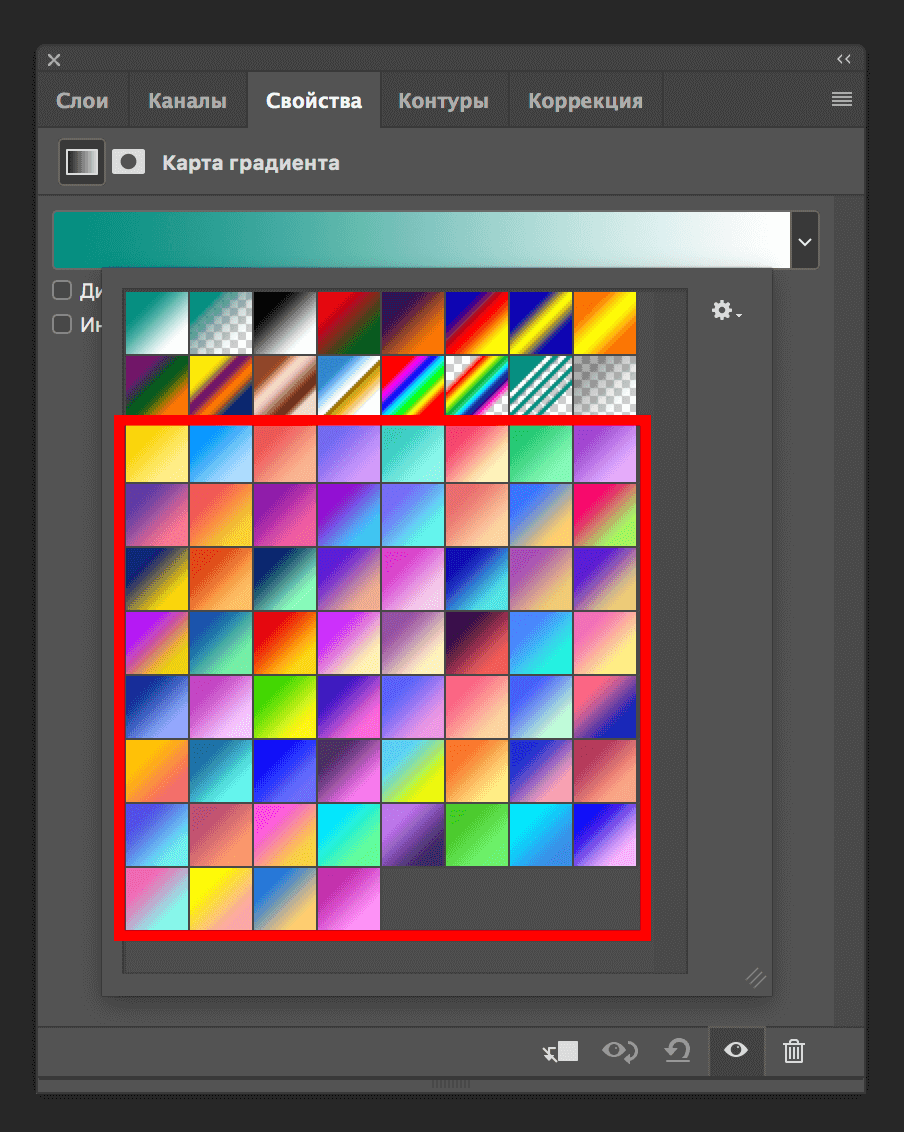Delete the adjustment using the trash icon
The image size is (904, 1132).
click(x=793, y=1051)
